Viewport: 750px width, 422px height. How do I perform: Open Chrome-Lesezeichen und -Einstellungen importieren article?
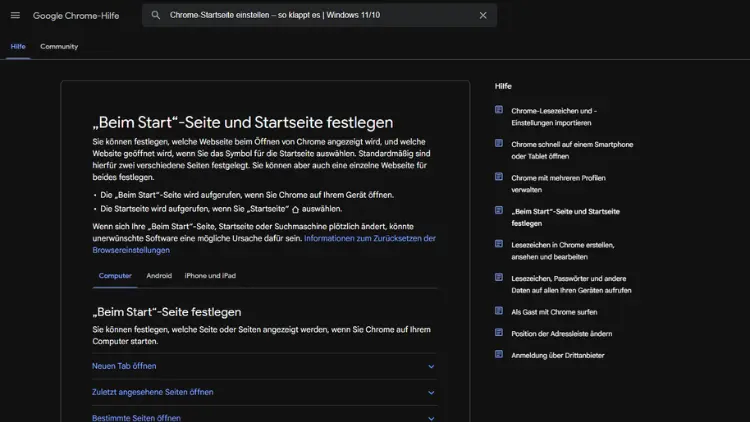[x=554, y=117]
